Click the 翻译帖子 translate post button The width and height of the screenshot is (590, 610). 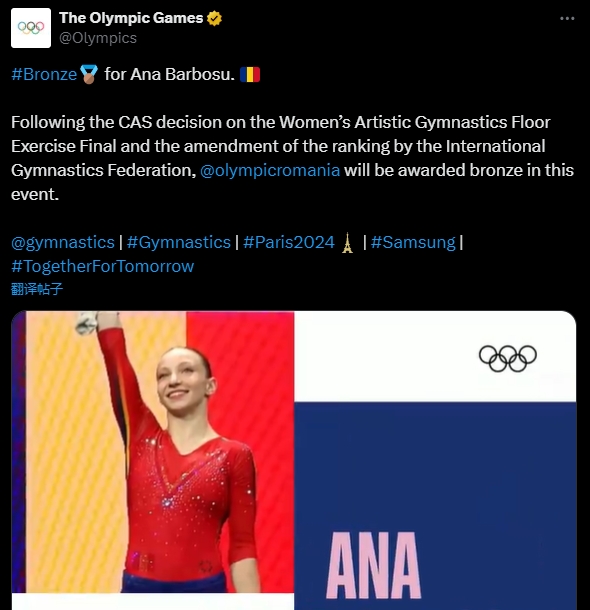(37, 289)
